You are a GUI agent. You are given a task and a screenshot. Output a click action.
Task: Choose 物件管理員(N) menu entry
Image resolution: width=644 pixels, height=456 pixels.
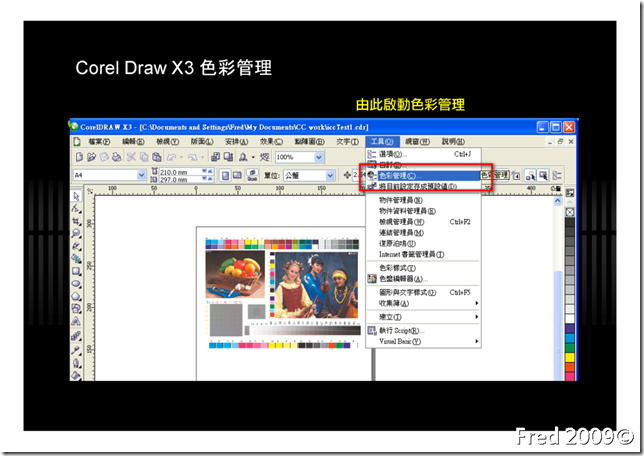pos(423,200)
